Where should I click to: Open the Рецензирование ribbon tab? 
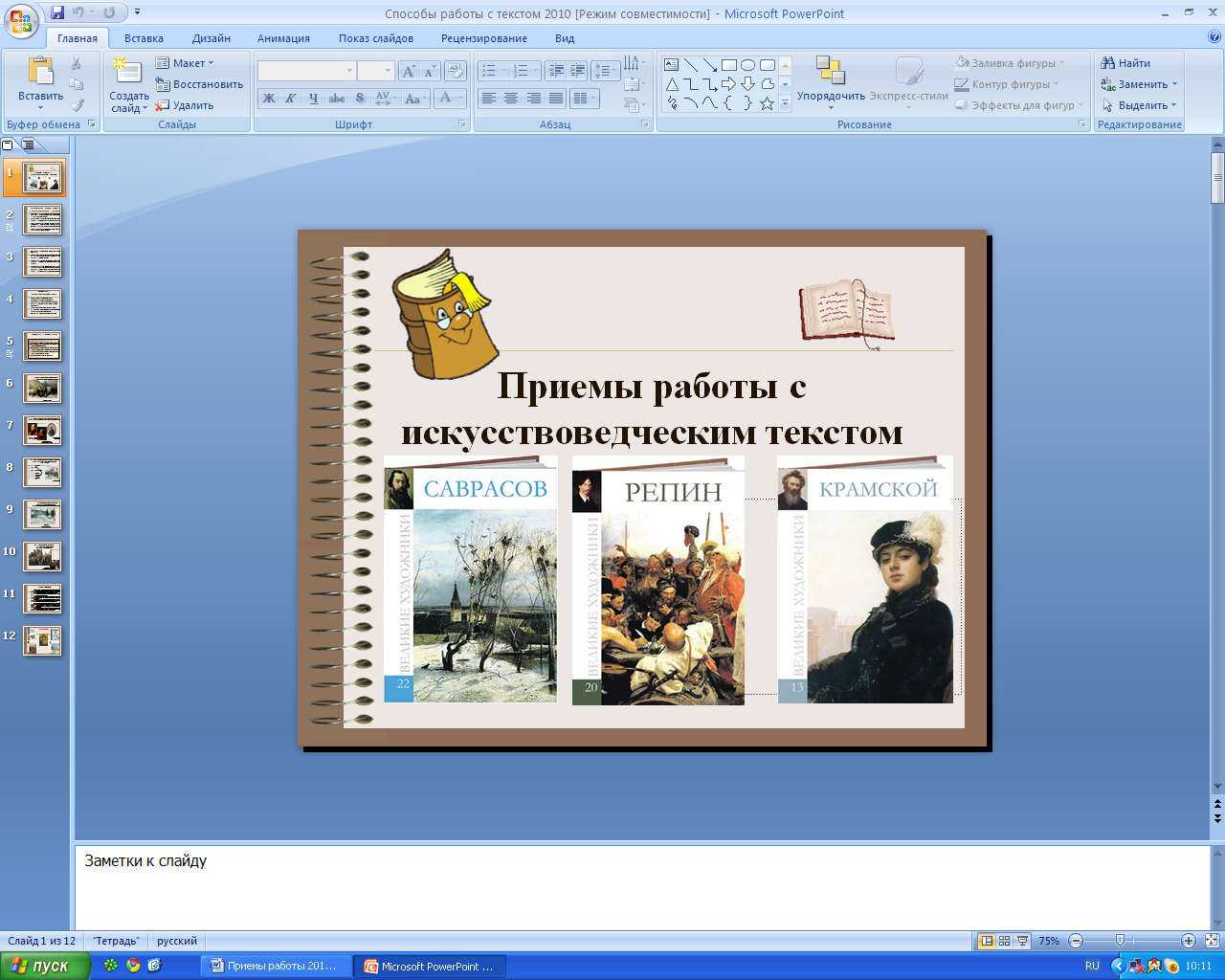(x=484, y=38)
